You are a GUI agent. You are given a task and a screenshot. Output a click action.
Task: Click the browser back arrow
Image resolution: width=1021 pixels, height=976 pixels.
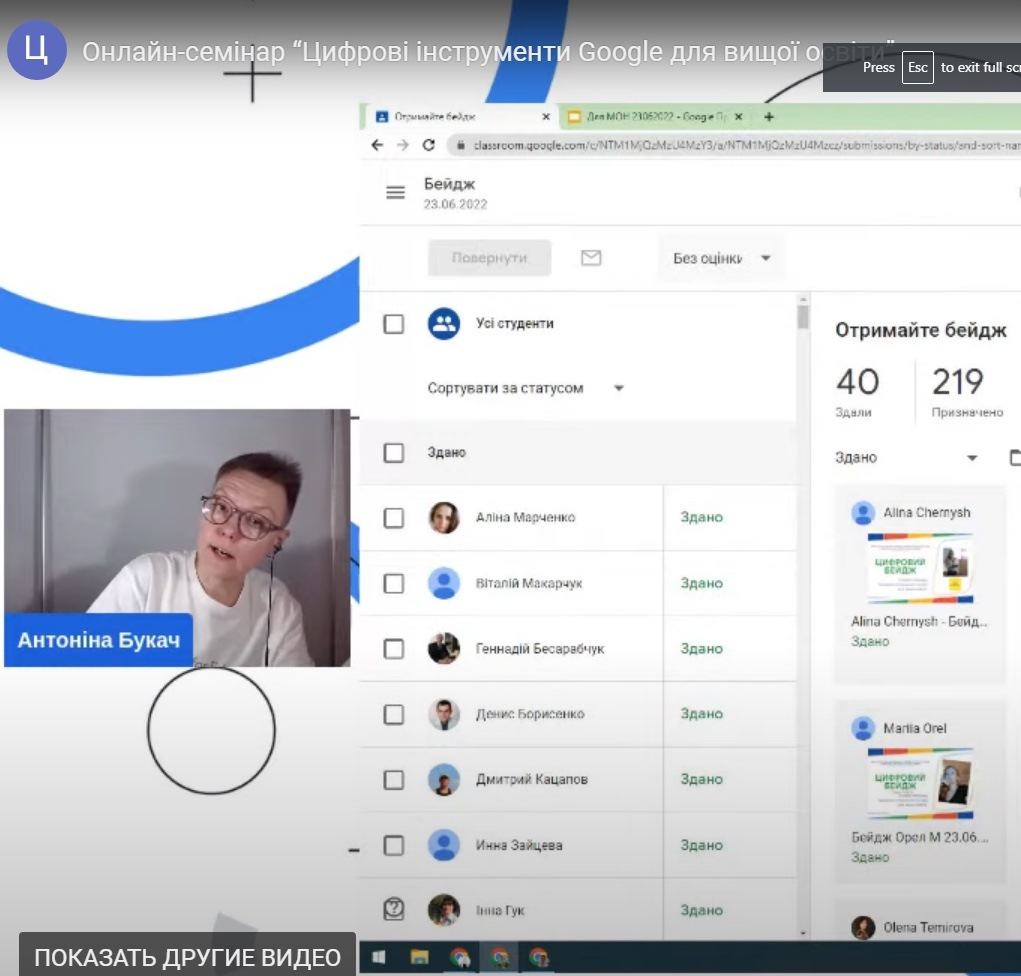(377, 145)
